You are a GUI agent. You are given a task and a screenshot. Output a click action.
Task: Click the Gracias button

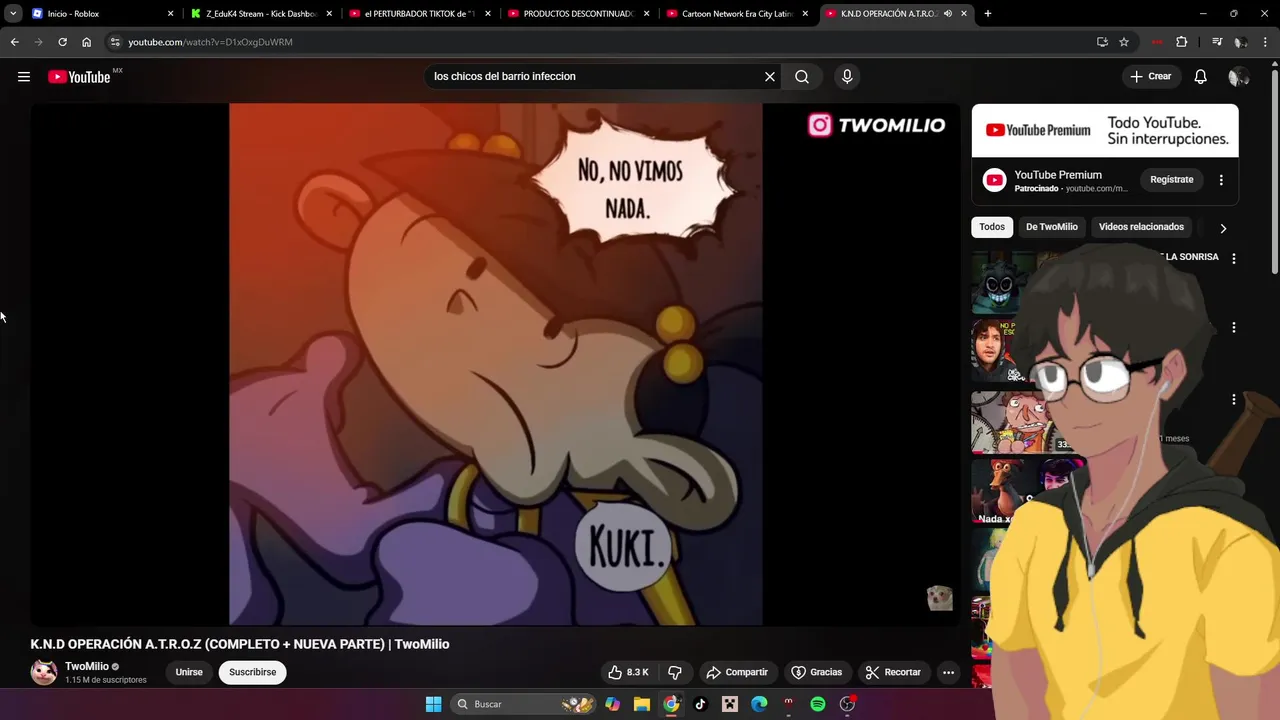point(816,672)
